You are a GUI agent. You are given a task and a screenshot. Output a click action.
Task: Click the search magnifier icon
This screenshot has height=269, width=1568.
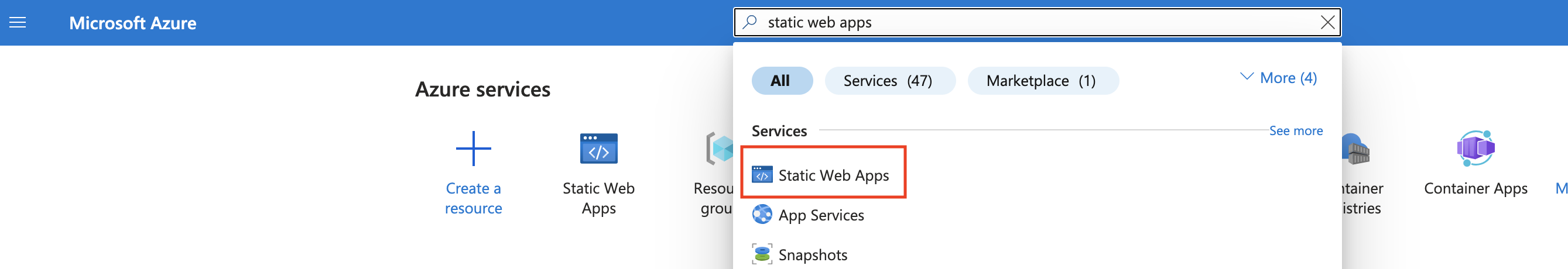point(751,23)
